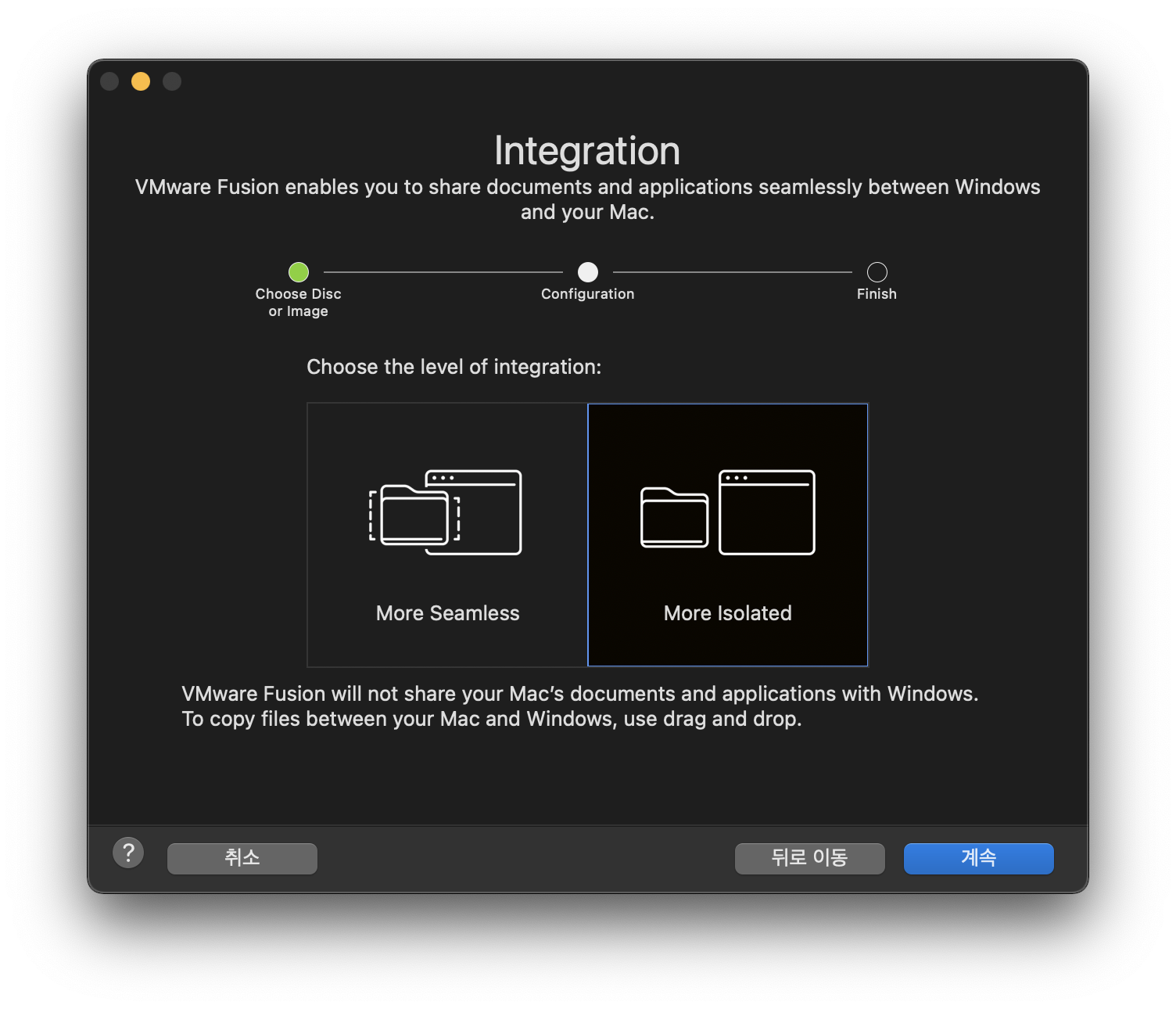Click the 'More Seamless' label text

448,613
